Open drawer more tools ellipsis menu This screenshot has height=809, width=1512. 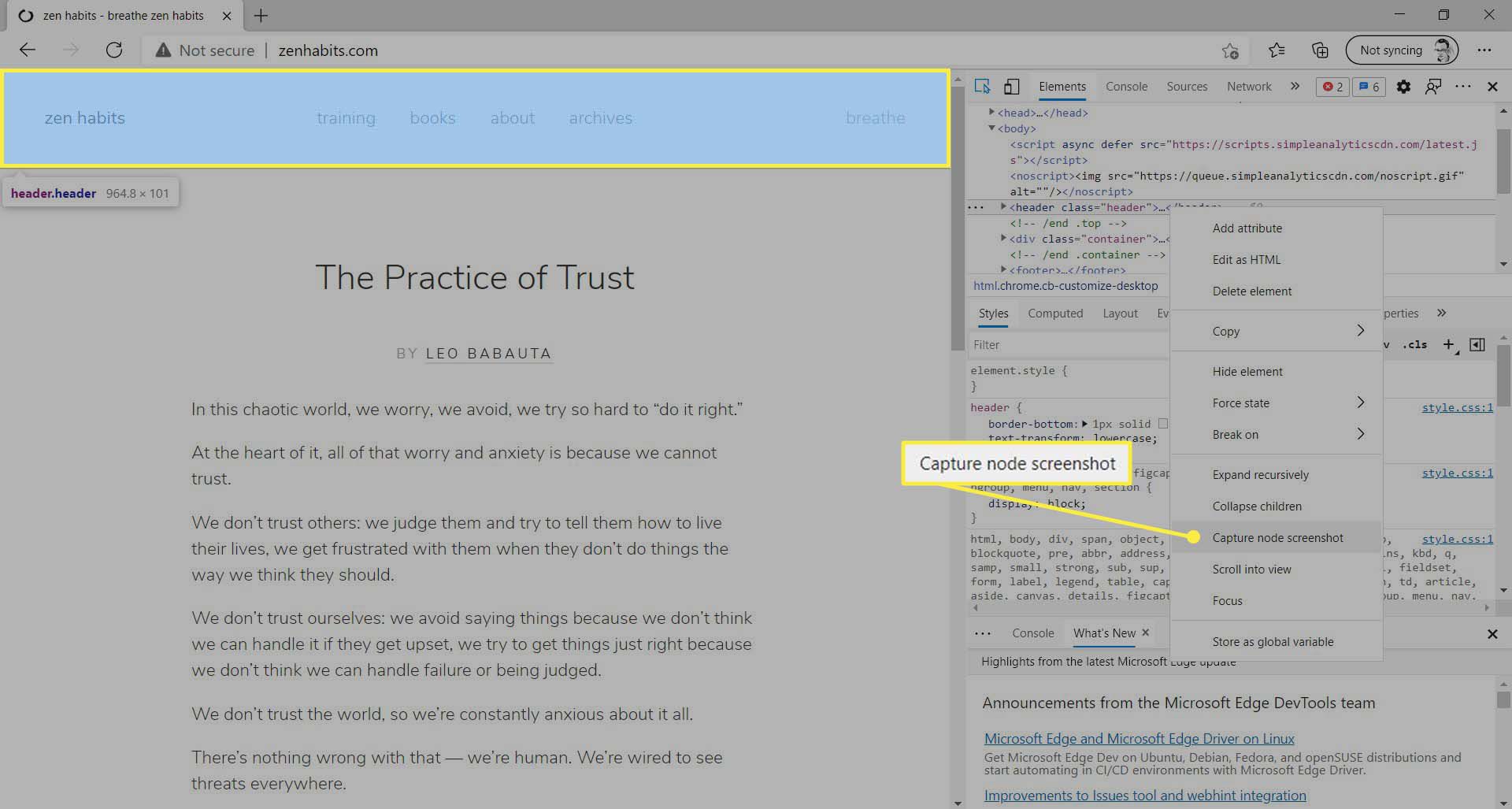pyautogui.click(x=983, y=633)
